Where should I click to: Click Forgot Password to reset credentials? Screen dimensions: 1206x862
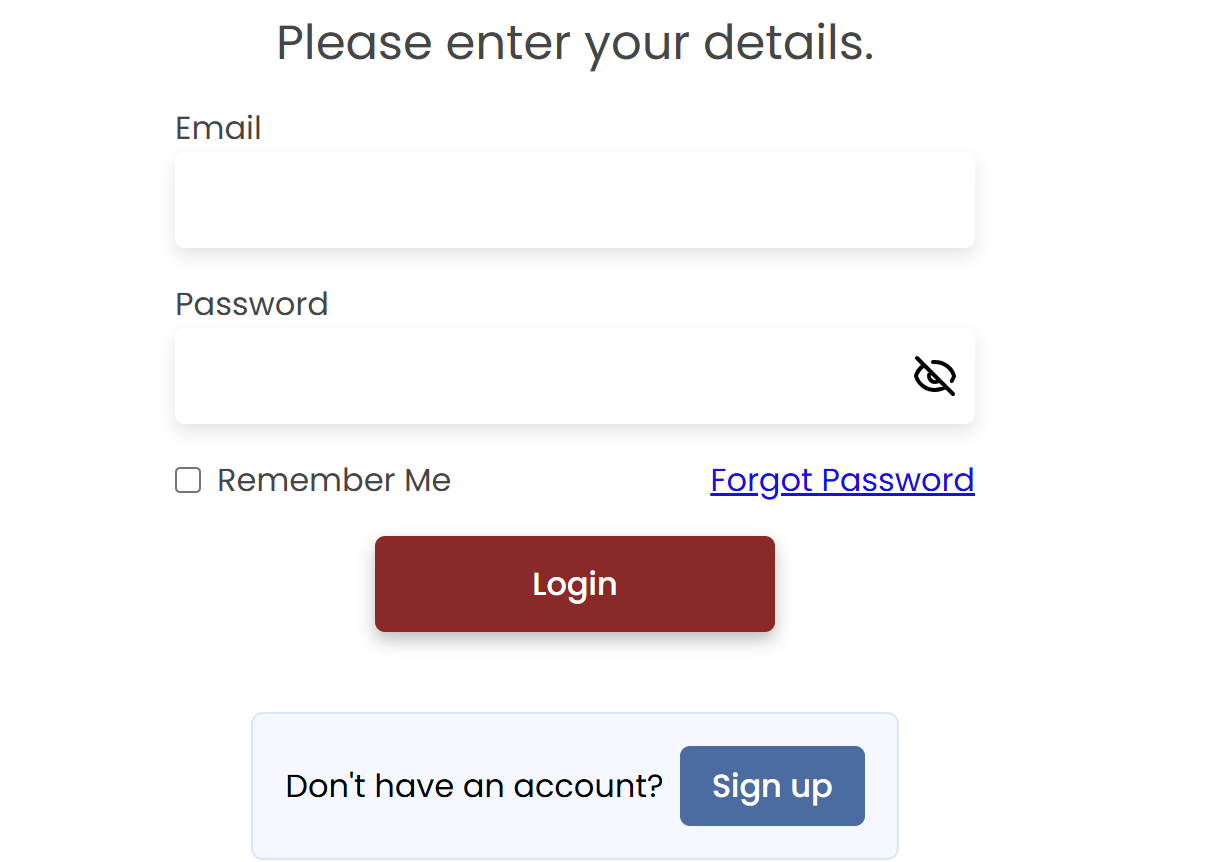(x=842, y=480)
